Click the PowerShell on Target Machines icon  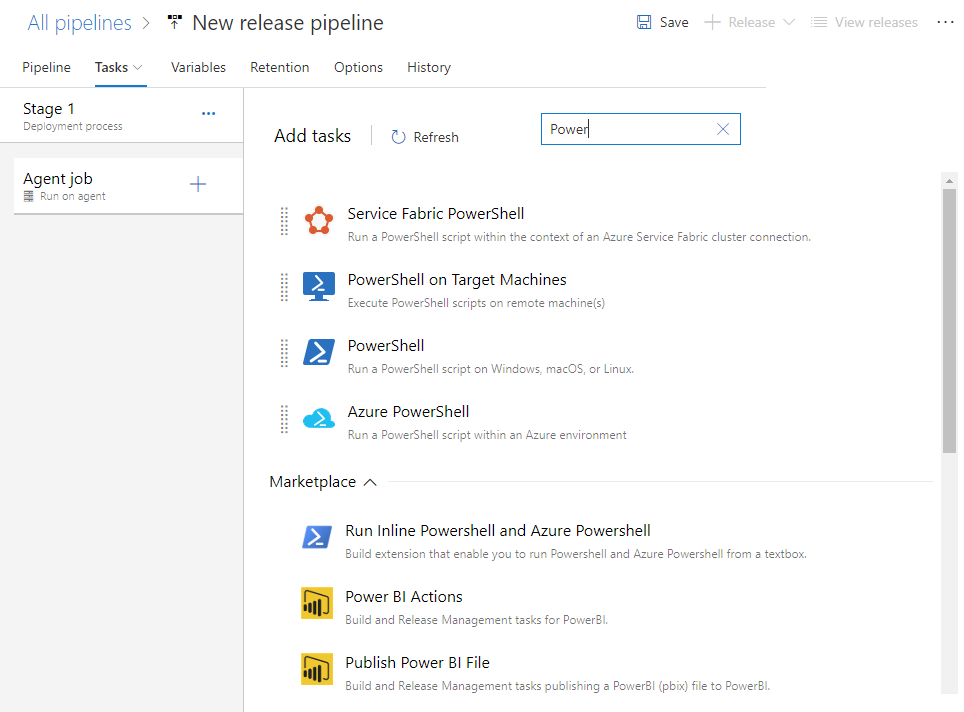(x=318, y=287)
